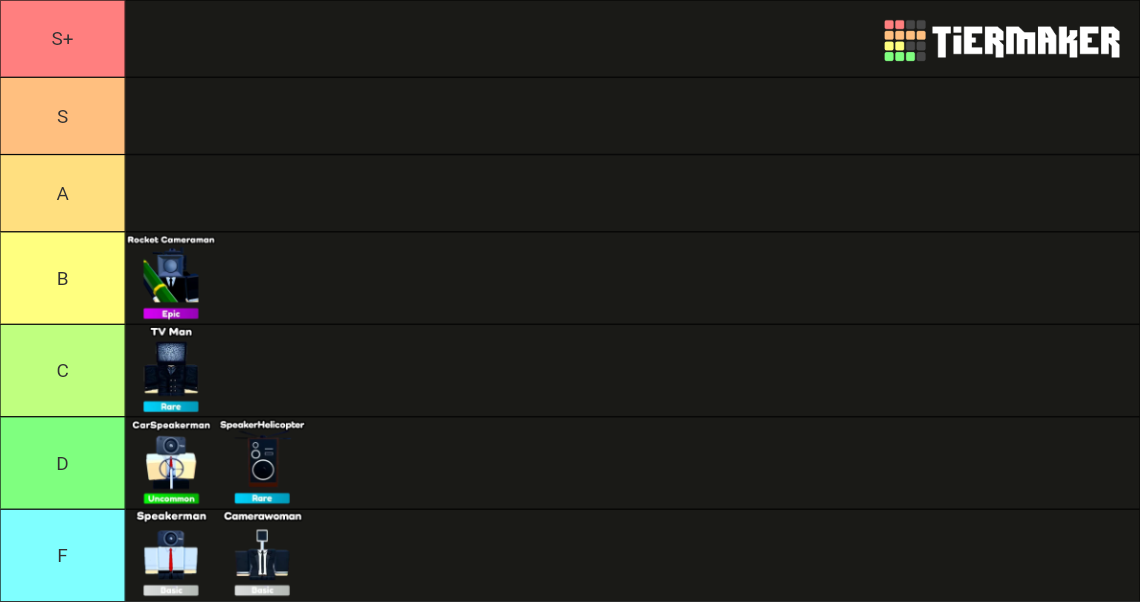This screenshot has height=602, width=1140.
Task: Click the Basic badge under Speakerman
Action: pos(171,589)
